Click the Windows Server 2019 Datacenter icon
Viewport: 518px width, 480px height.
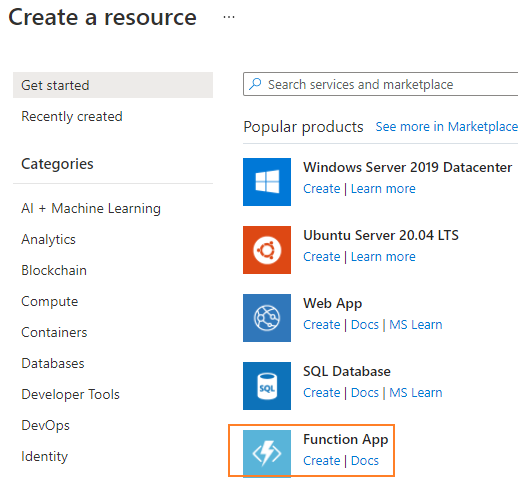click(267, 182)
